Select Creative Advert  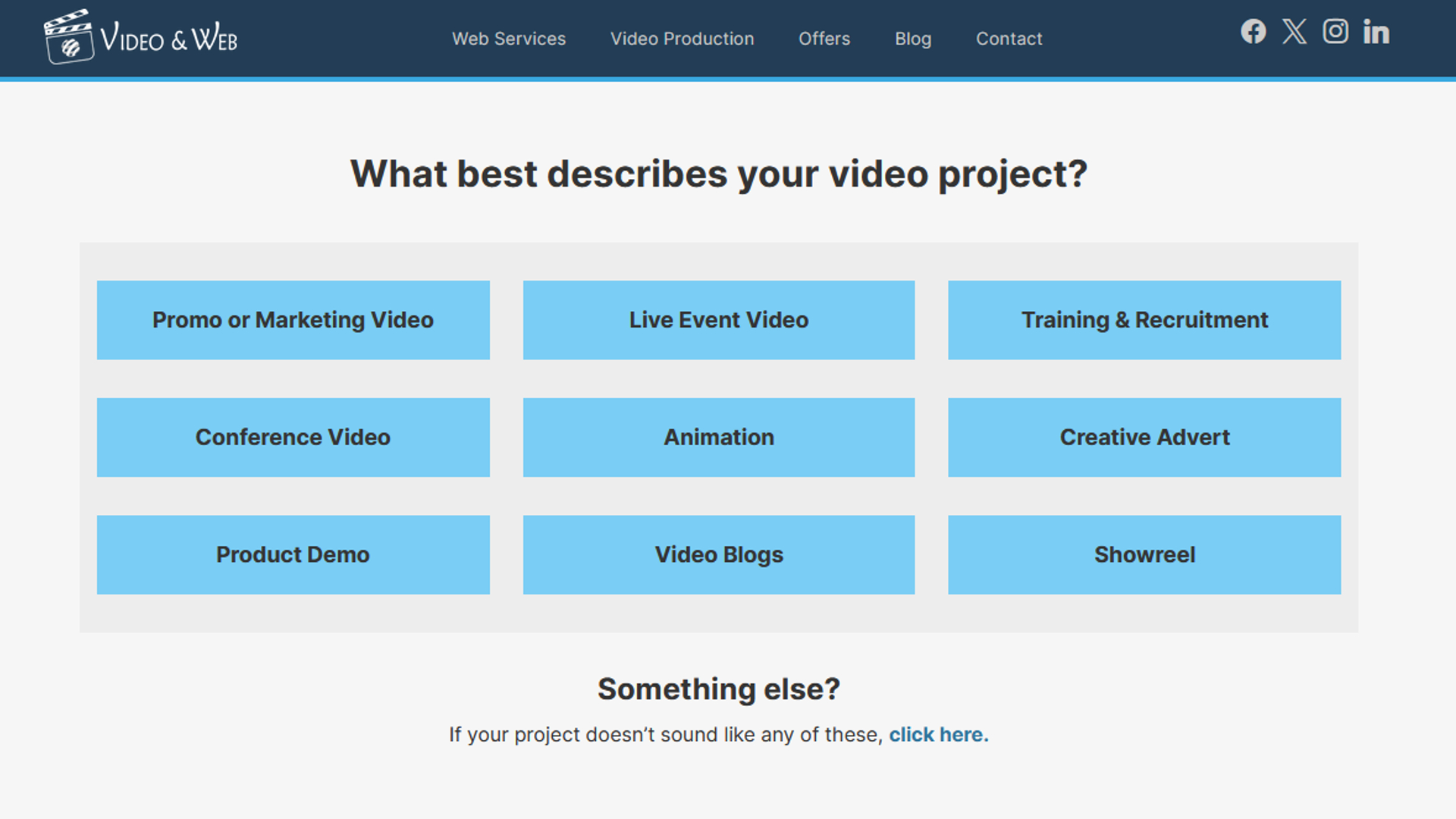[1144, 438]
